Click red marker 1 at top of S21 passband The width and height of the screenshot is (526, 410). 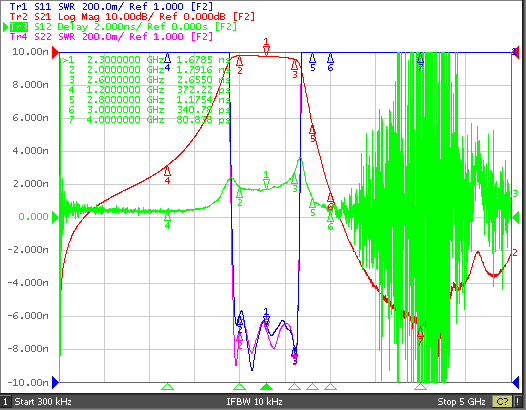(x=266, y=47)
